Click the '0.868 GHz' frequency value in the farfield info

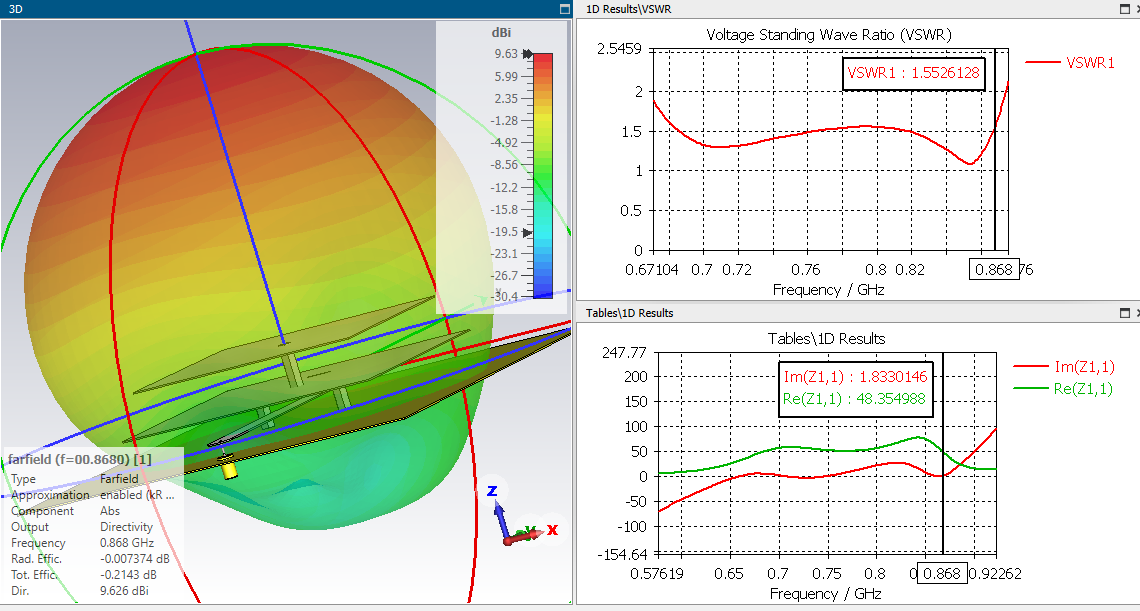tap(126, 543)
